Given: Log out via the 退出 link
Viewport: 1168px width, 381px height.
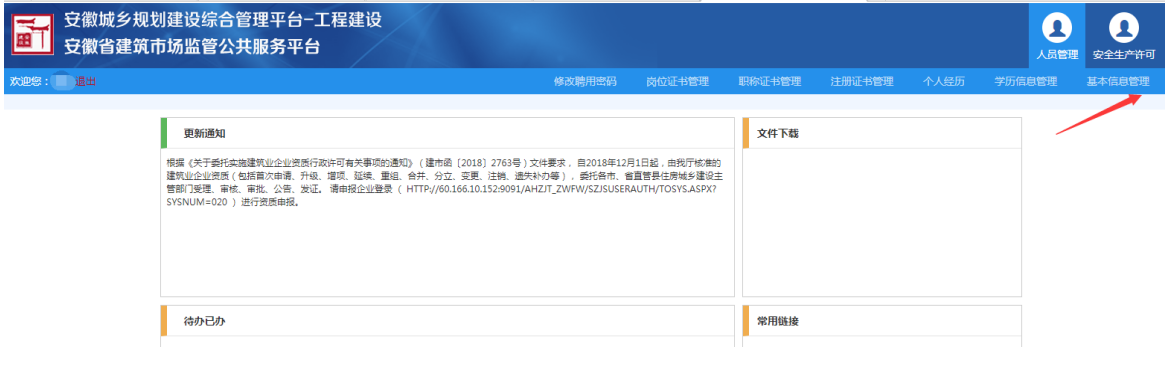Looking at the screenshot, I should tap(86, 81).
